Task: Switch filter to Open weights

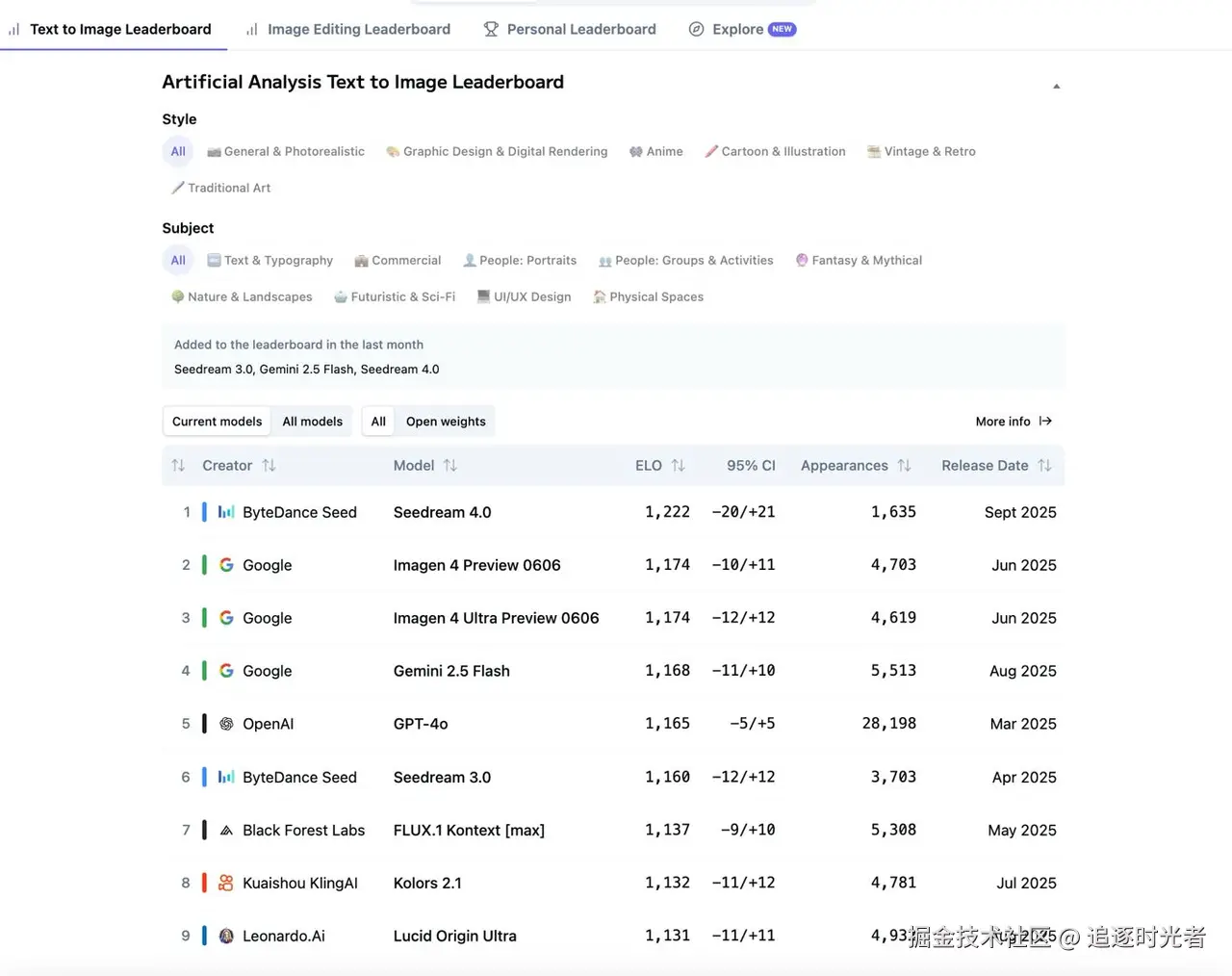Action: click(x=446, y=422)
